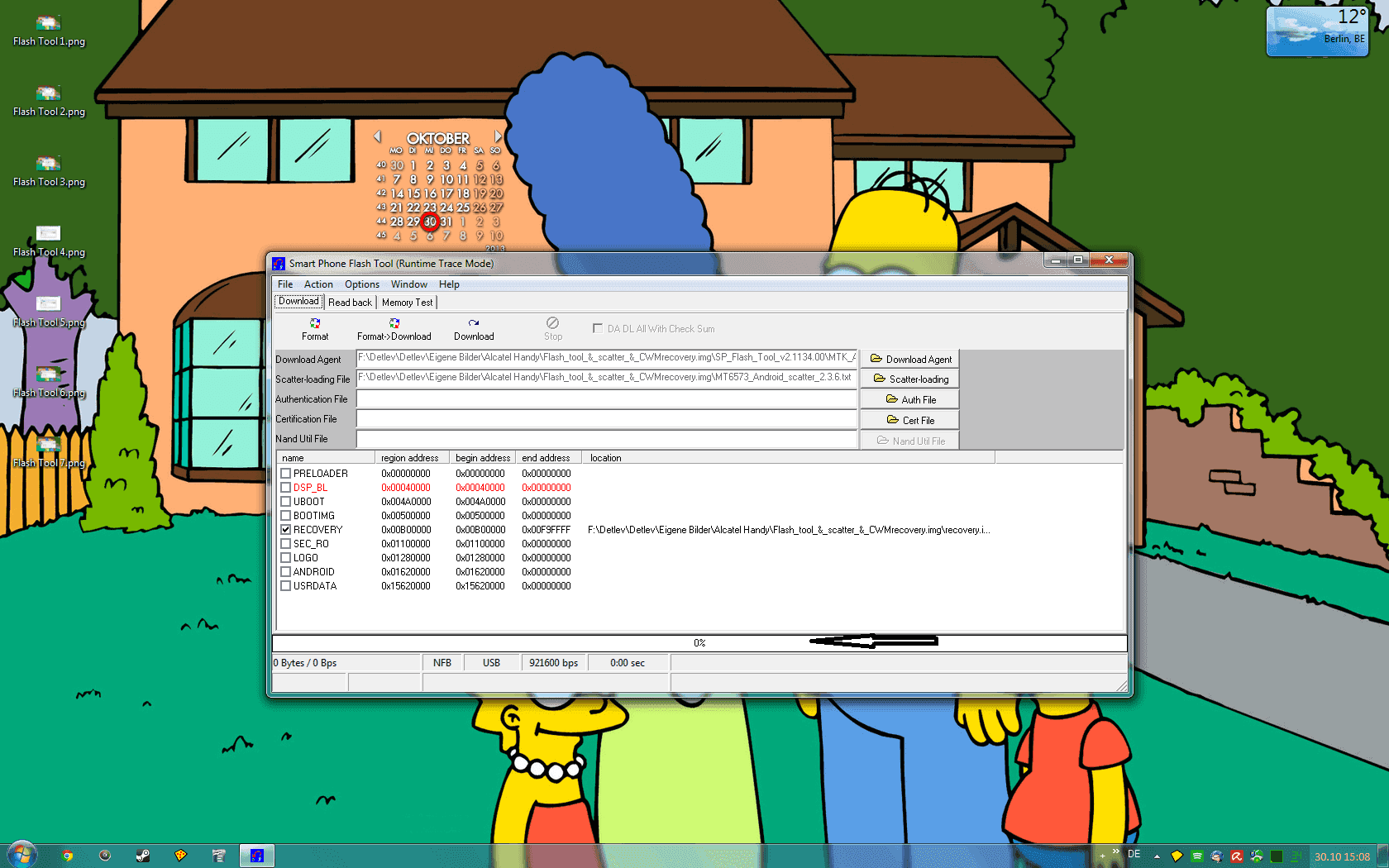1389x868 pixels.
Task: Click the 'location' column header
Action: (x=789, y=457)
